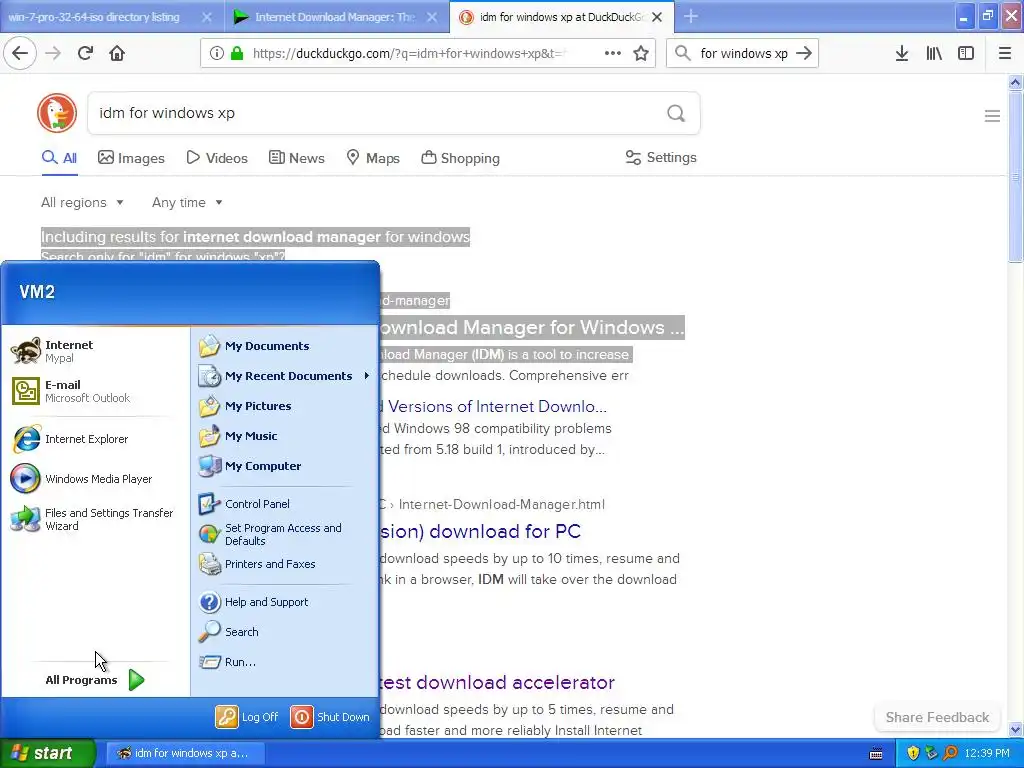The image size is (1024, 768).
Task: Select the Shopping search tab
Action: click(x=460, y=158)
